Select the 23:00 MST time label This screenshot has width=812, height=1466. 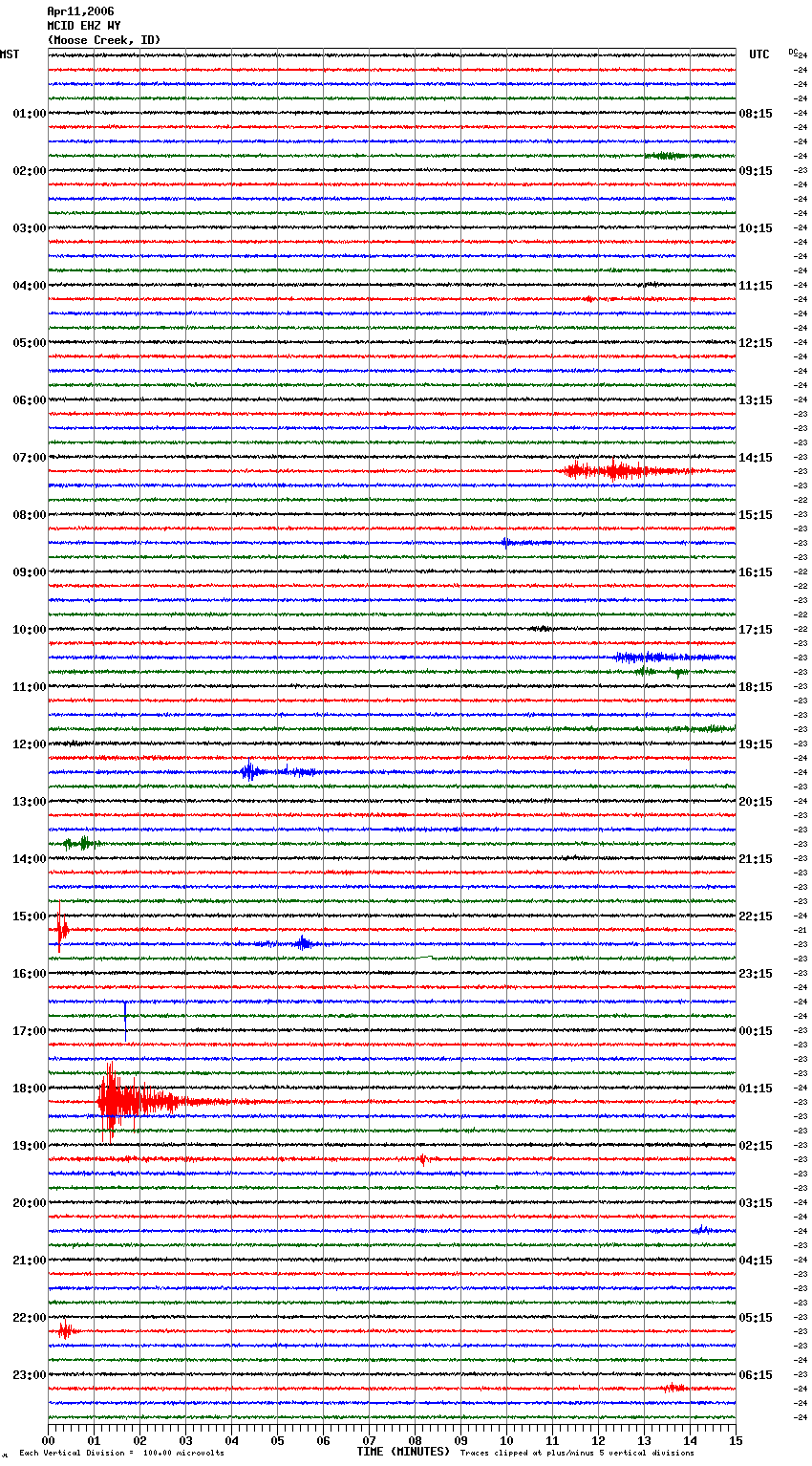pyautogui.click(x=30, y=1375)
